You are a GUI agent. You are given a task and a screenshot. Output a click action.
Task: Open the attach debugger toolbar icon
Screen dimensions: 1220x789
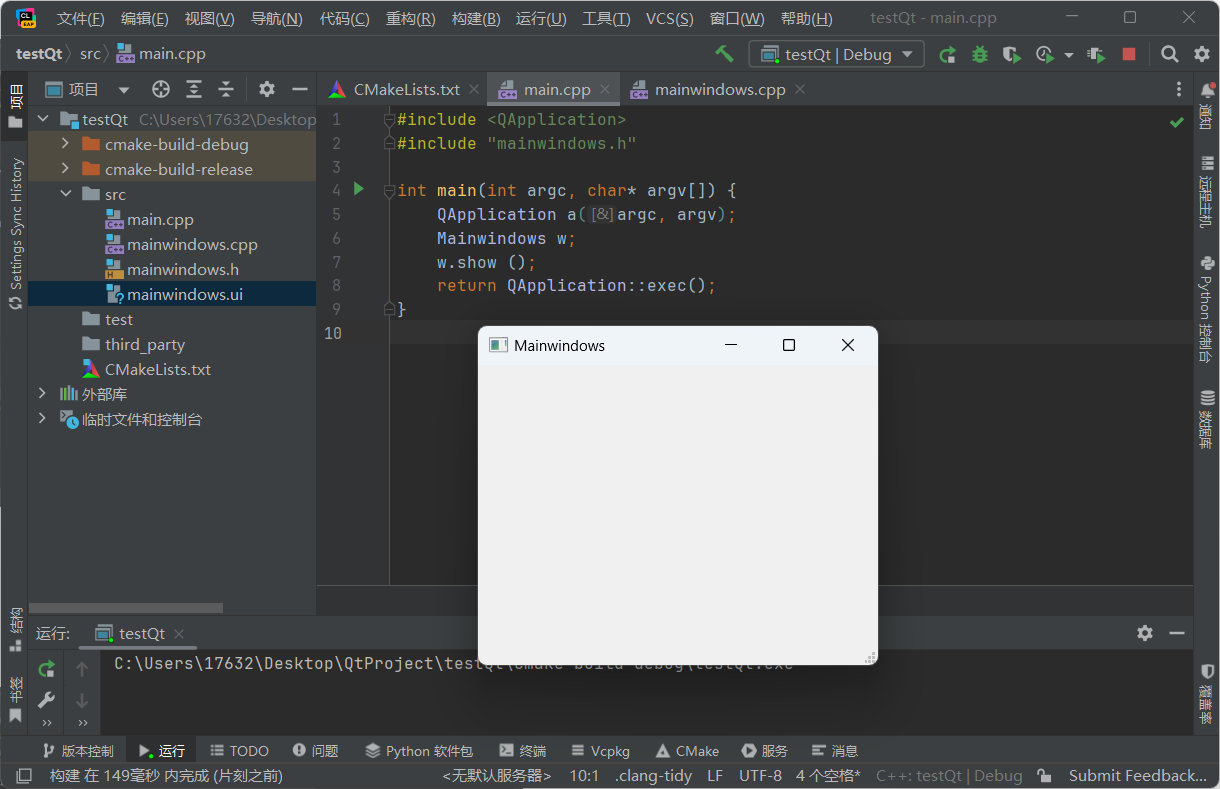click(1096, 54)
